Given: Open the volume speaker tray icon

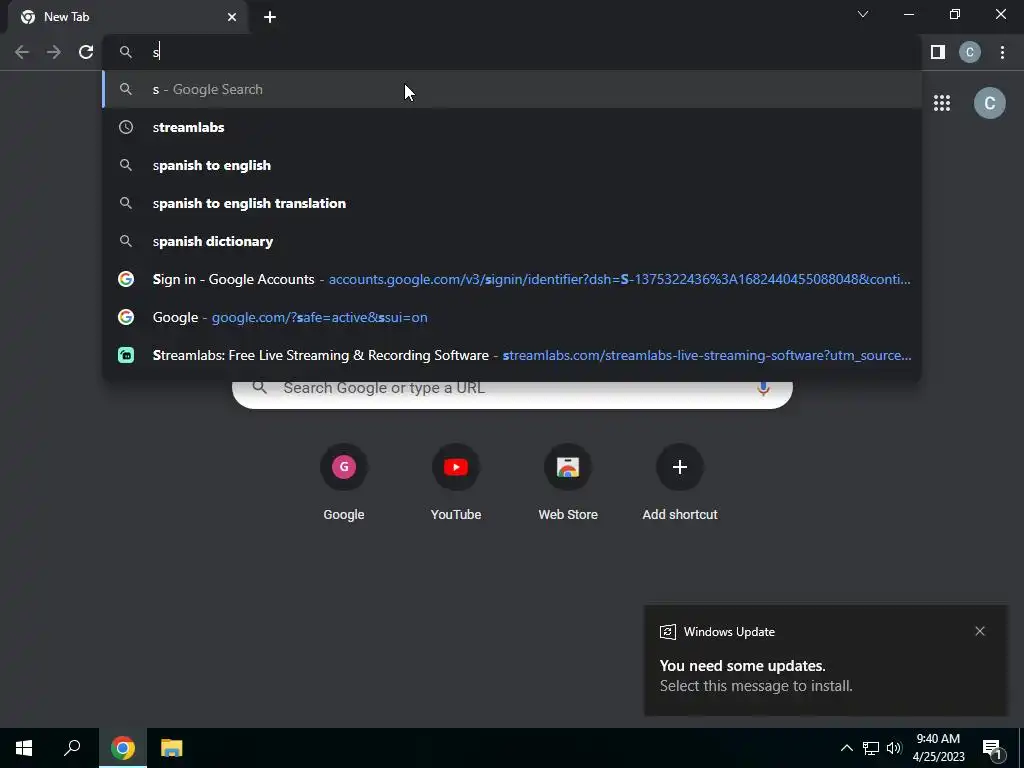Looking at the screenshot, I should [894, 748].
